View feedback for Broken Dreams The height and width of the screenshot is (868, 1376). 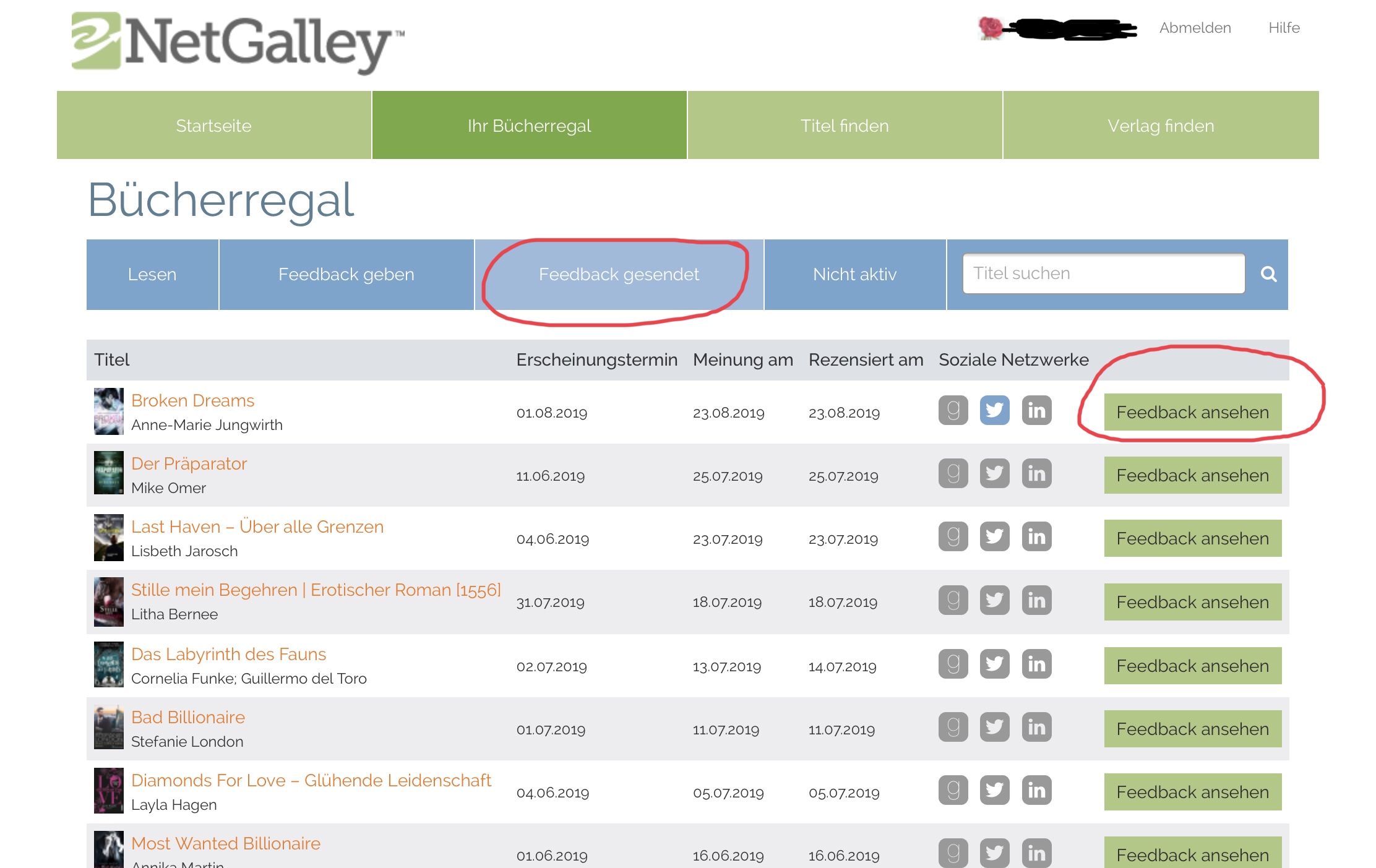[1193, 412]
